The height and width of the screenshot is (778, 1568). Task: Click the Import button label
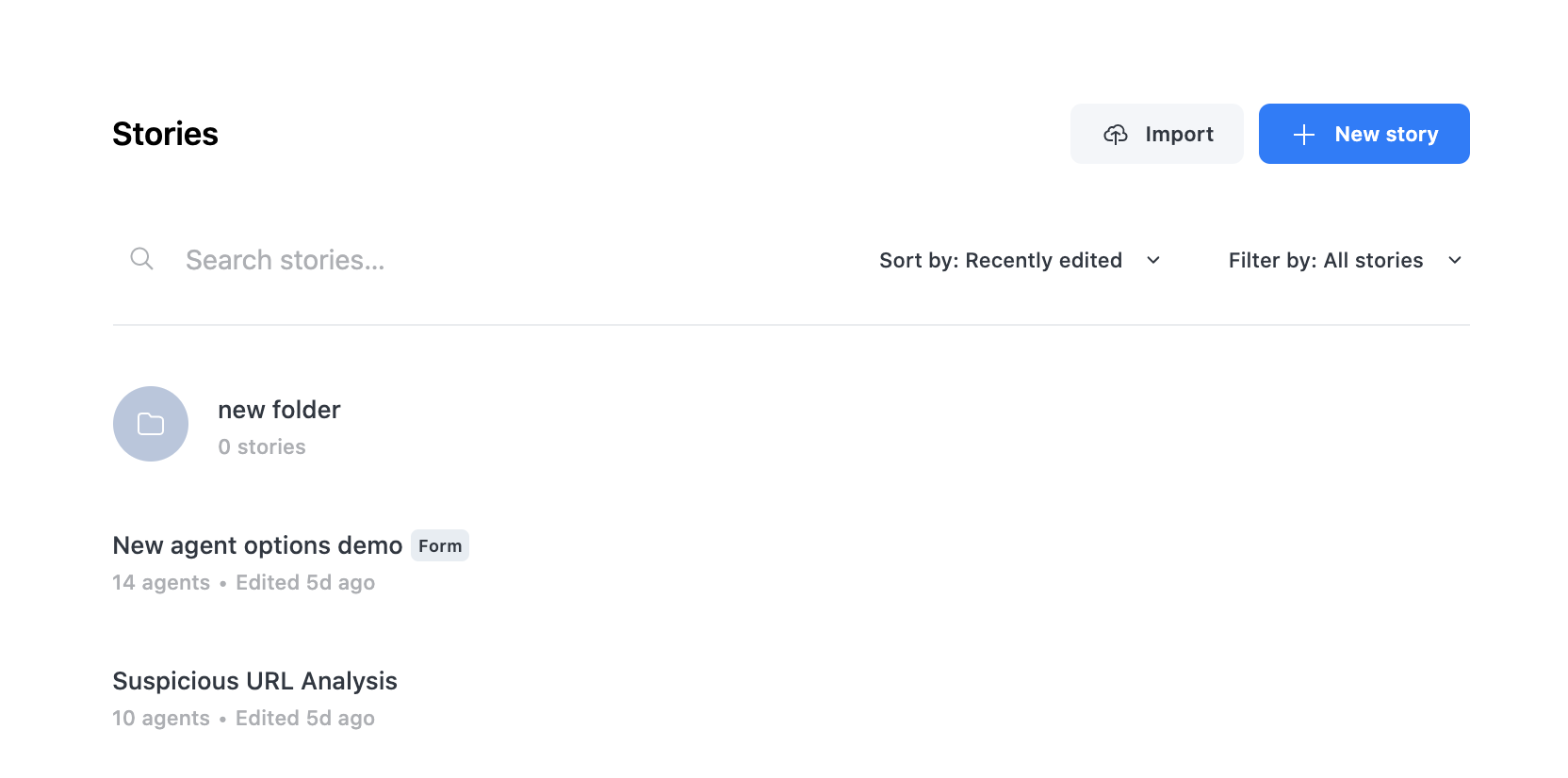[1179, 134]
